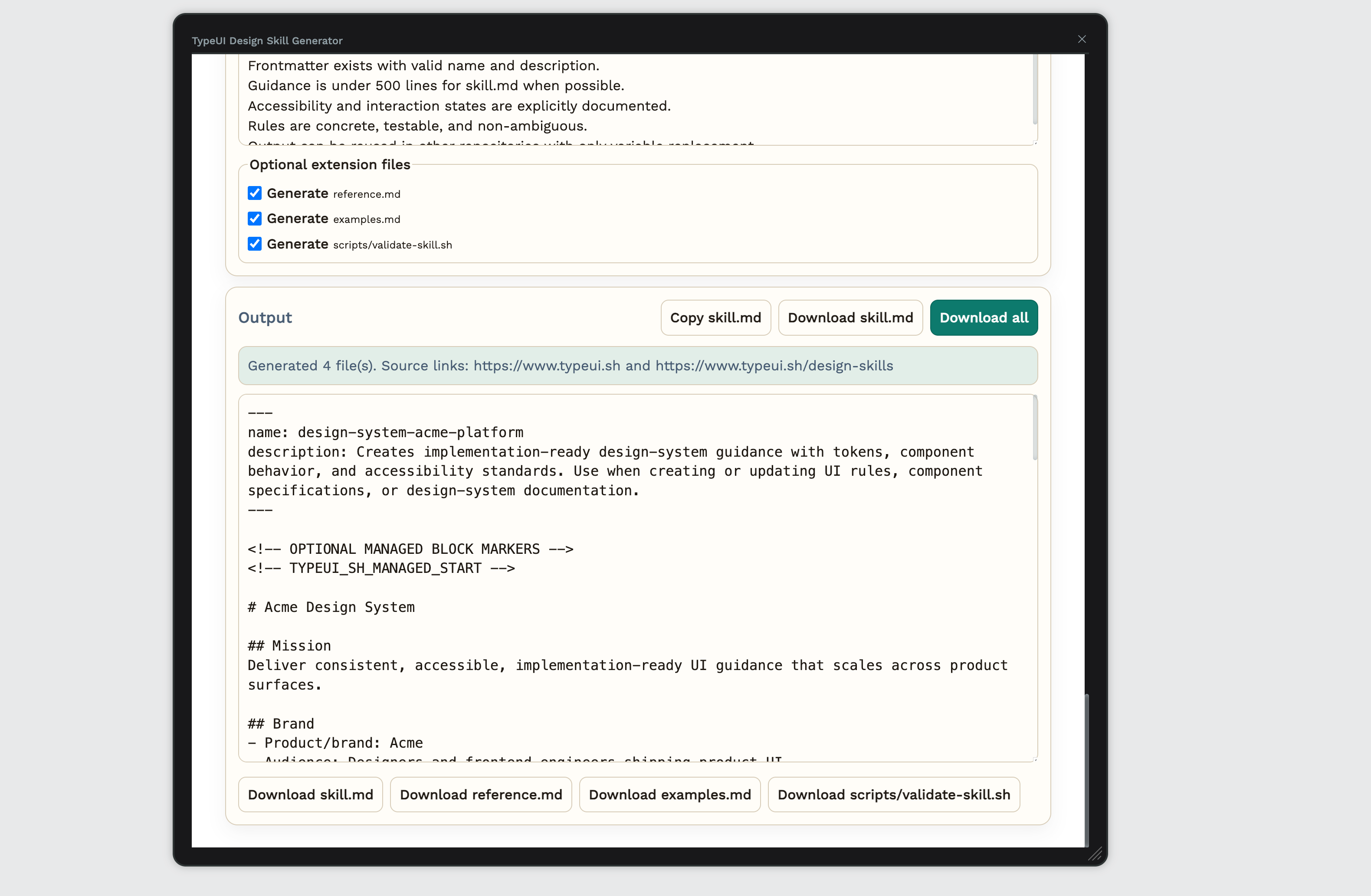
Task: Uncheck Generate reference.md checkbox
Action: click(255, 193)
